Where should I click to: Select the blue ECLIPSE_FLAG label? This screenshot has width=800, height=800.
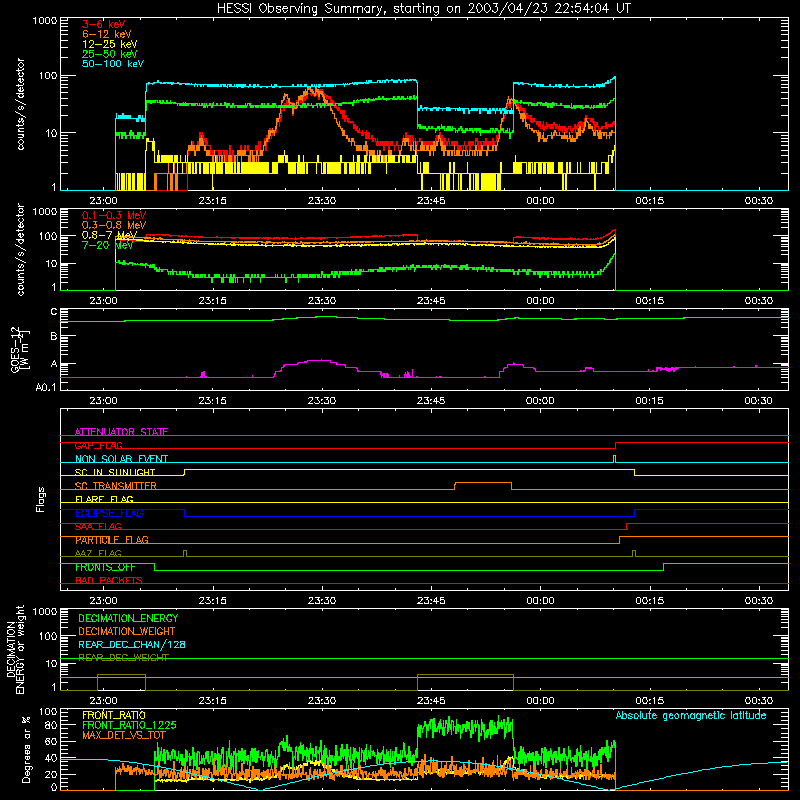(109, 513)
